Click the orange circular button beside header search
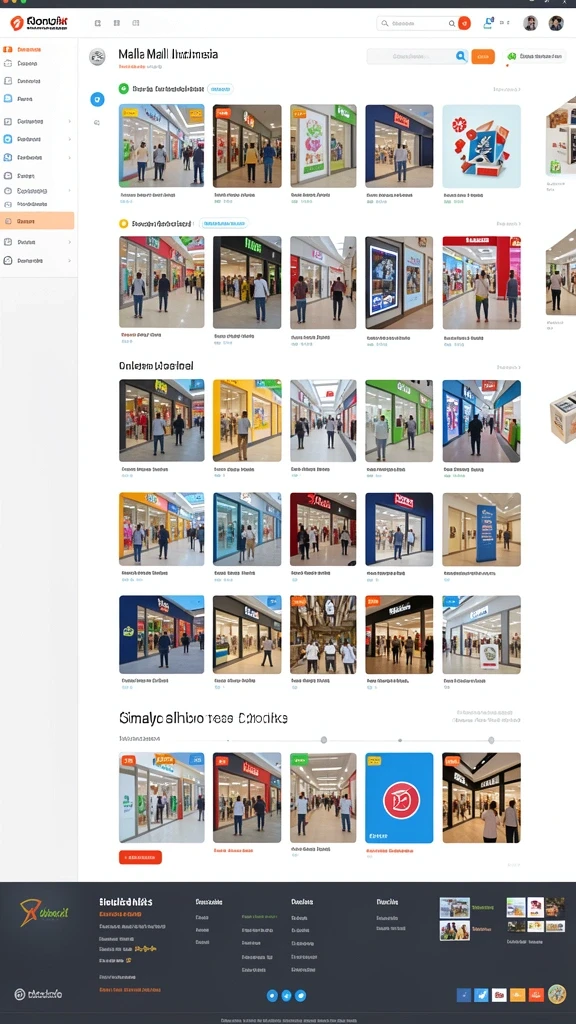Image resolution: width=576 pixels, height=1024 pixels. [x=464, y=23]
